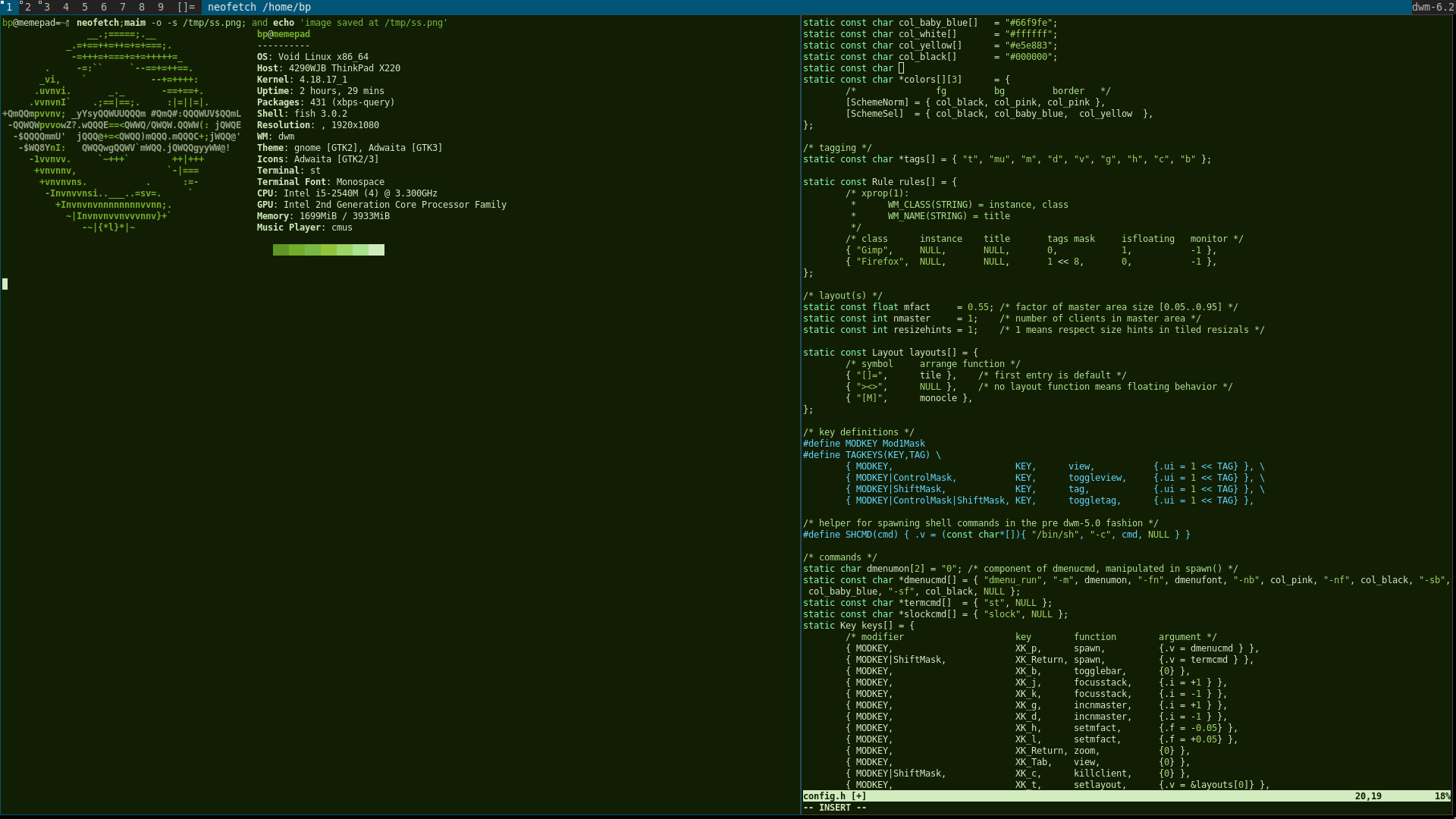Click the 'Resolution: , 1920x1080' line
Image resolution: width=1456 pixels, height=819 pixels.
click(x=318, y=125)
